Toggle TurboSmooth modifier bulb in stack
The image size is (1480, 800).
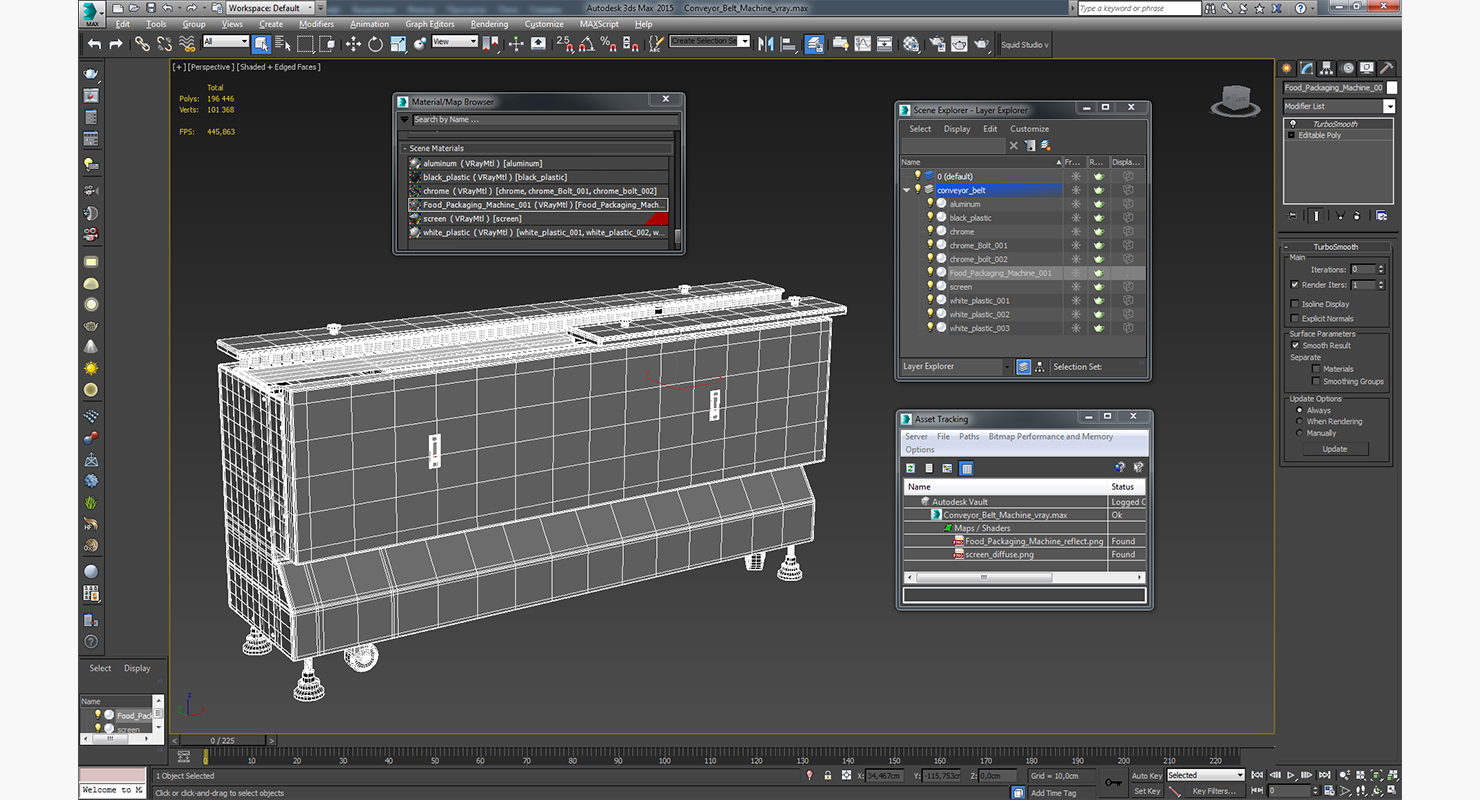[x=1292, y=124]
